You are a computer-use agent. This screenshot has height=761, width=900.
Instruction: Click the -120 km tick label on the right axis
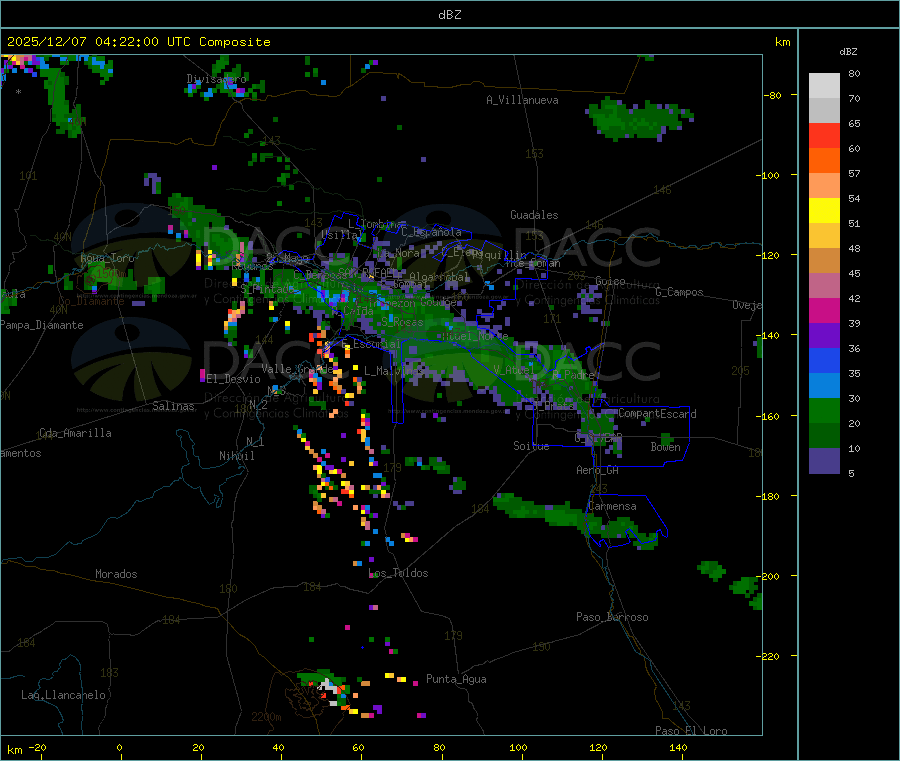pos(770,255)
